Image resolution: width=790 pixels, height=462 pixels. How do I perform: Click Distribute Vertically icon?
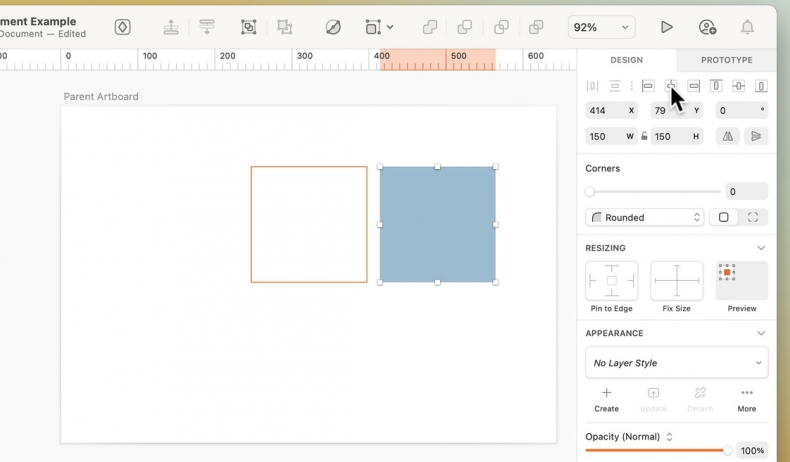615,86
